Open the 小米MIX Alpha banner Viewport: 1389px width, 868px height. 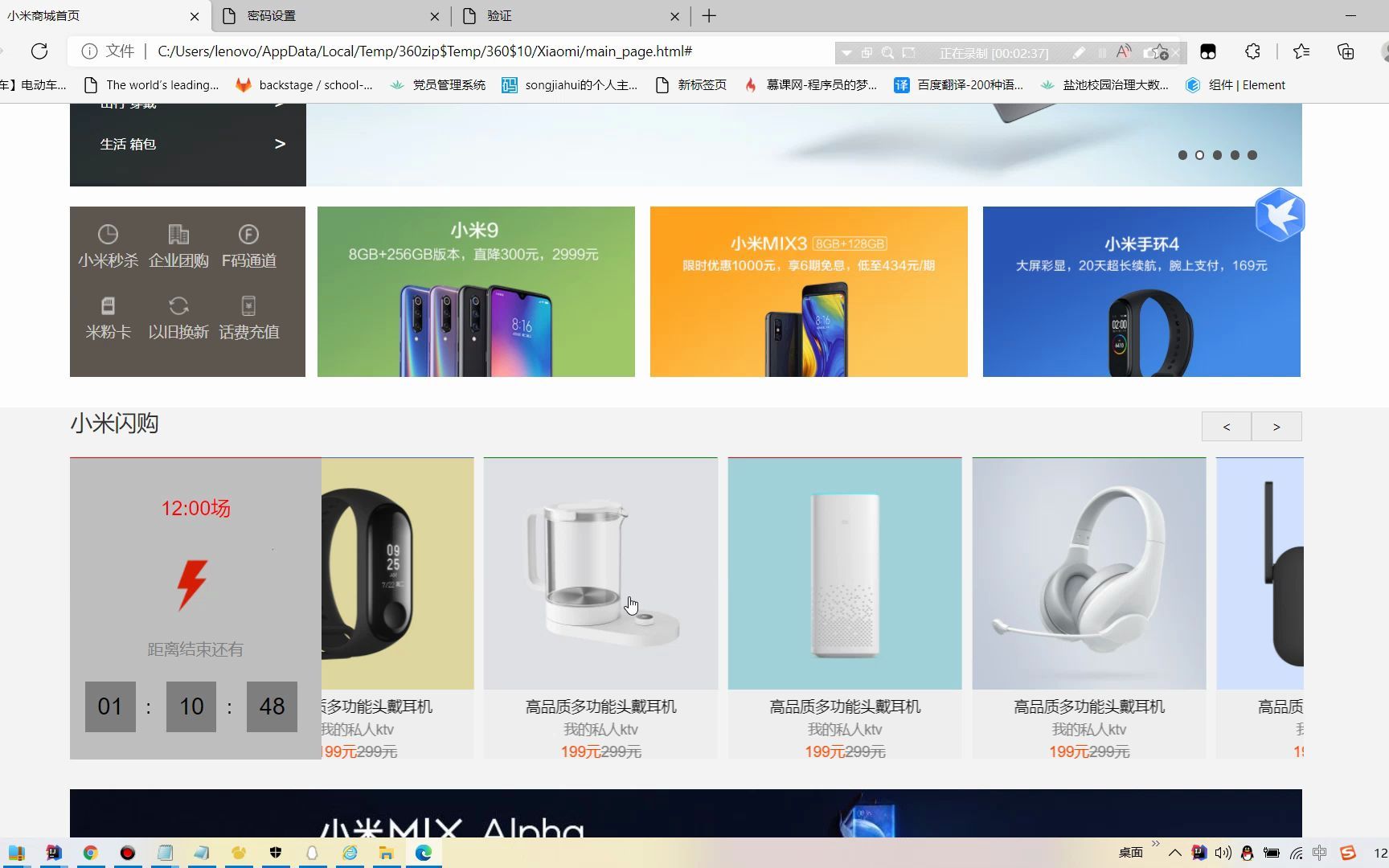click(686, 813)
